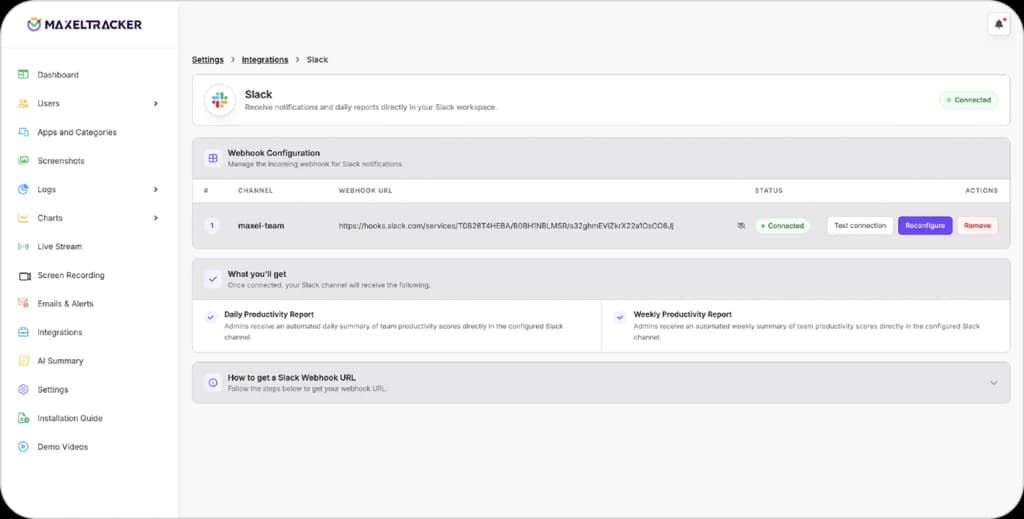Click the Slack breadcrumb text
The image size is (1024, 519).
(x=317, y=59)
